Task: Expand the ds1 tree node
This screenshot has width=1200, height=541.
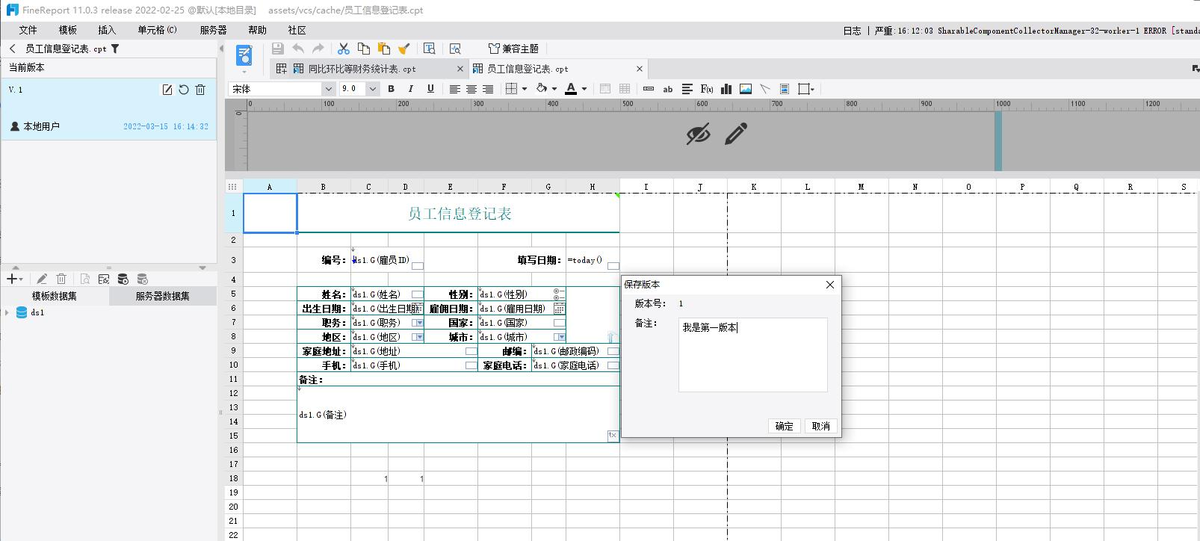Action: tap(7, 312)
